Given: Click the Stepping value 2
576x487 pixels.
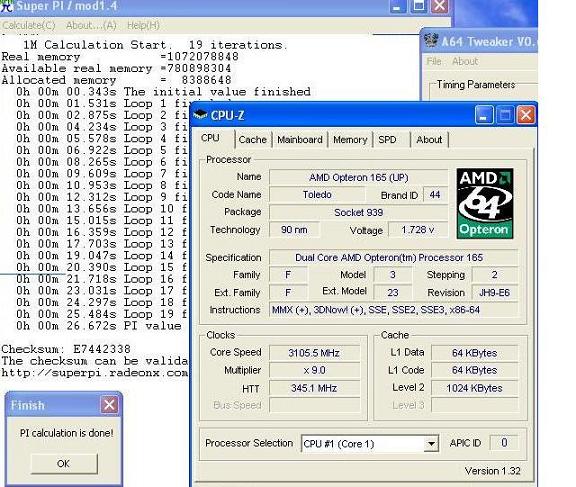Looking at the screenshot, I should (494, 275).
